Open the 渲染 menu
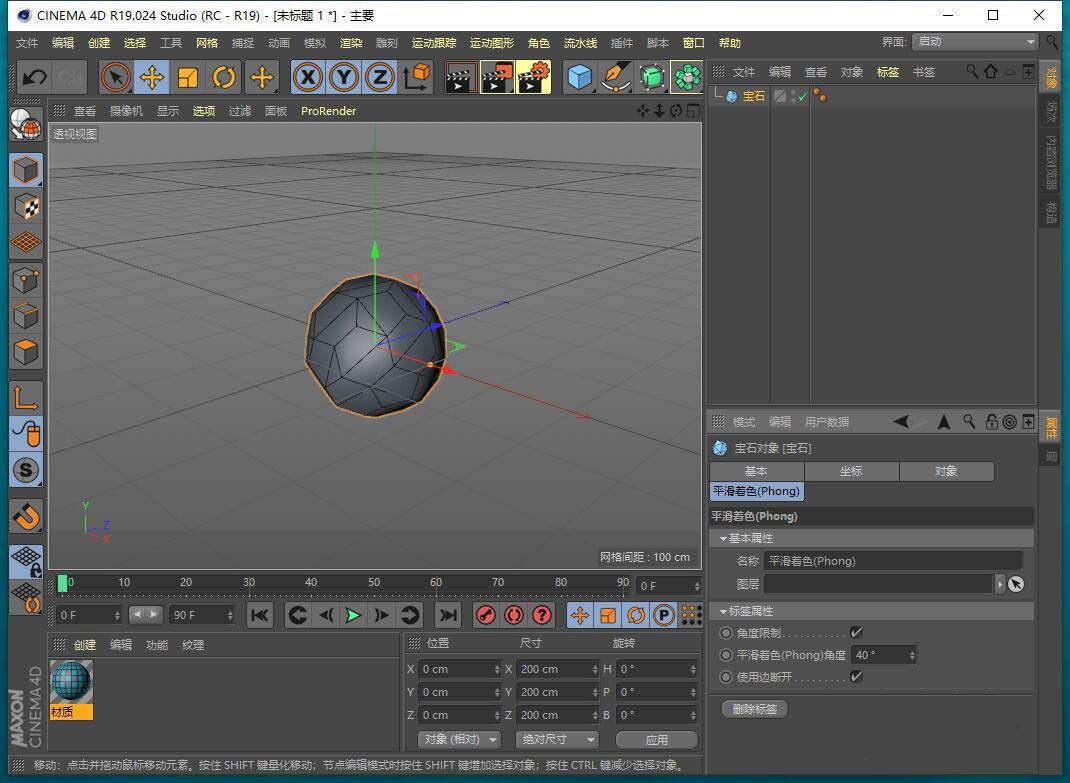The image size is (1070, 783). (351, 43)
